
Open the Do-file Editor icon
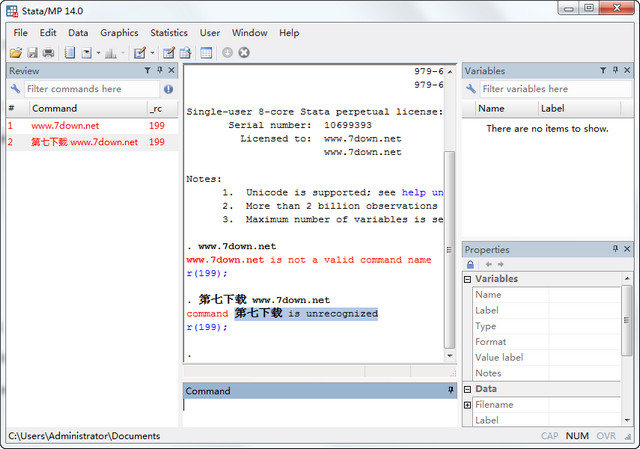140,53
